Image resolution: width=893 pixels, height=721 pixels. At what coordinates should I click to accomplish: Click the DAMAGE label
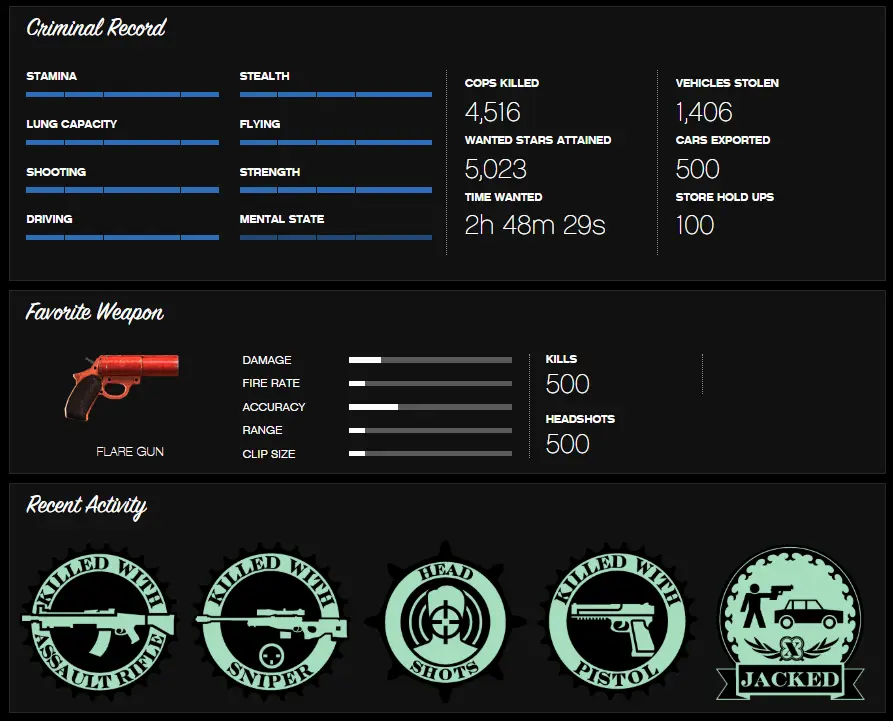267,360
